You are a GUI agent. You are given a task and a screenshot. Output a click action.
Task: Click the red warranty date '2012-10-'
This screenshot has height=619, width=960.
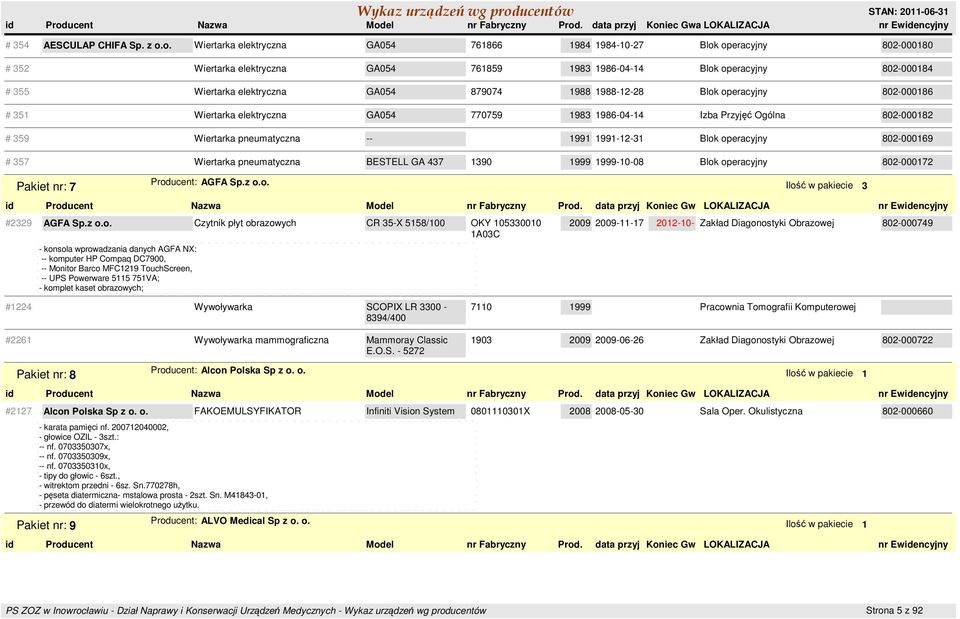tap(675, 223)
